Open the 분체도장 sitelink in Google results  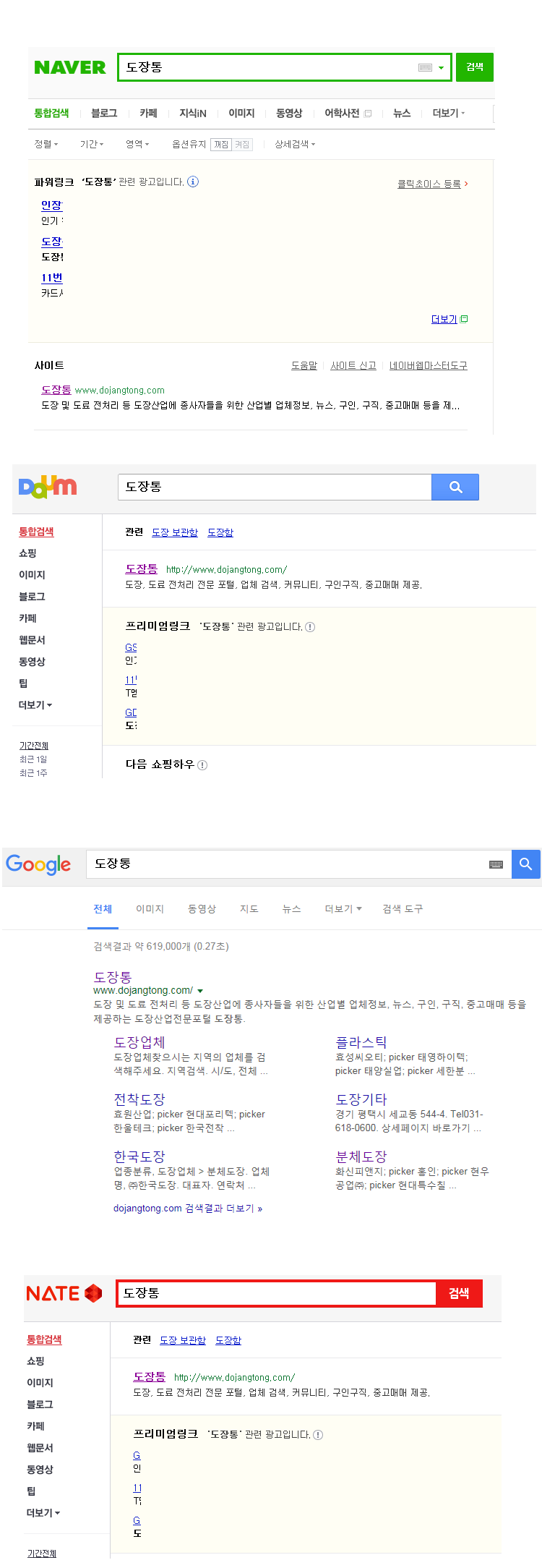point(361,1156)
